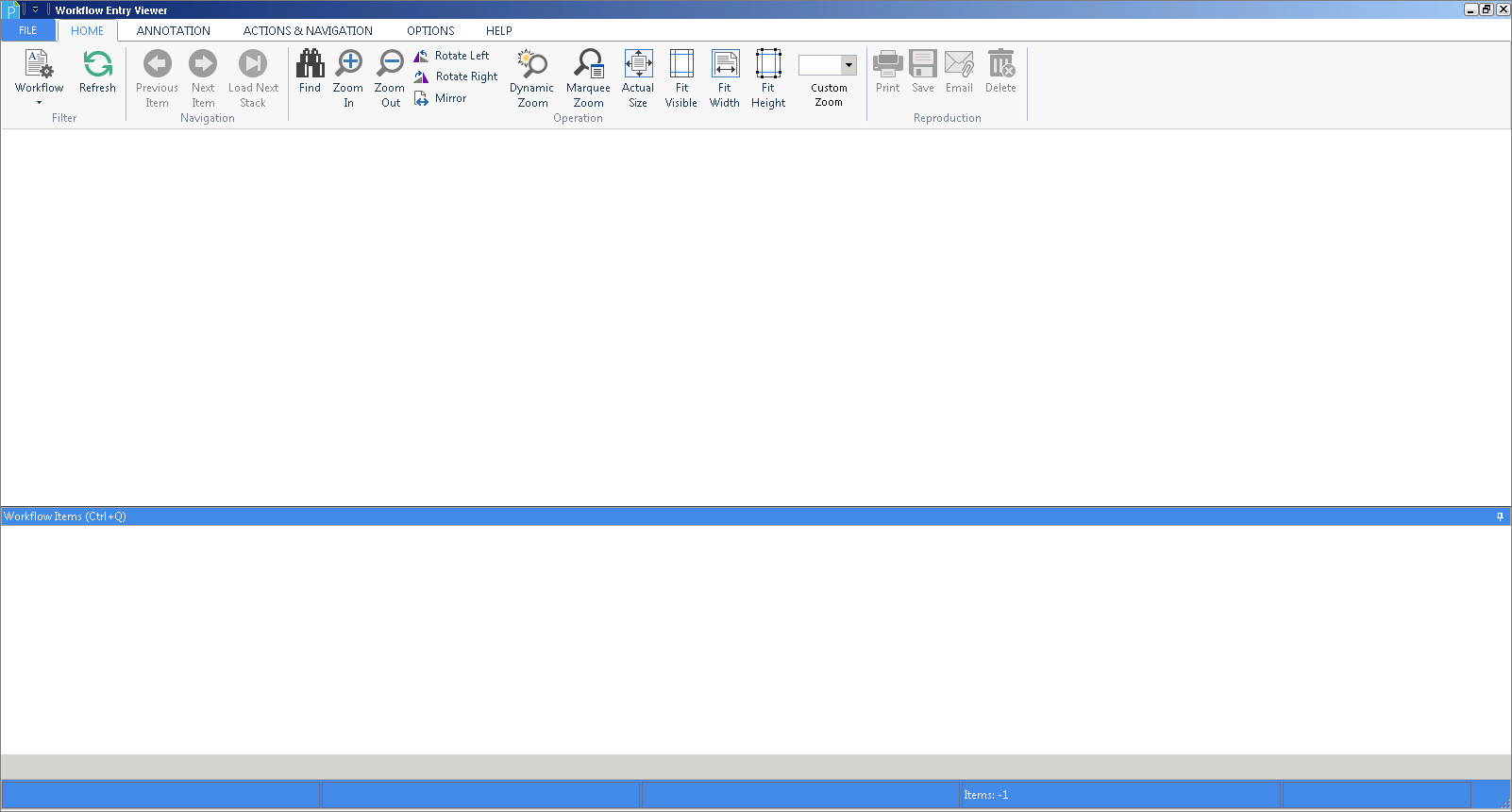Switch to ACTIONS & NAVIGATION tab

pyautogui.click(x=308, y=30)
